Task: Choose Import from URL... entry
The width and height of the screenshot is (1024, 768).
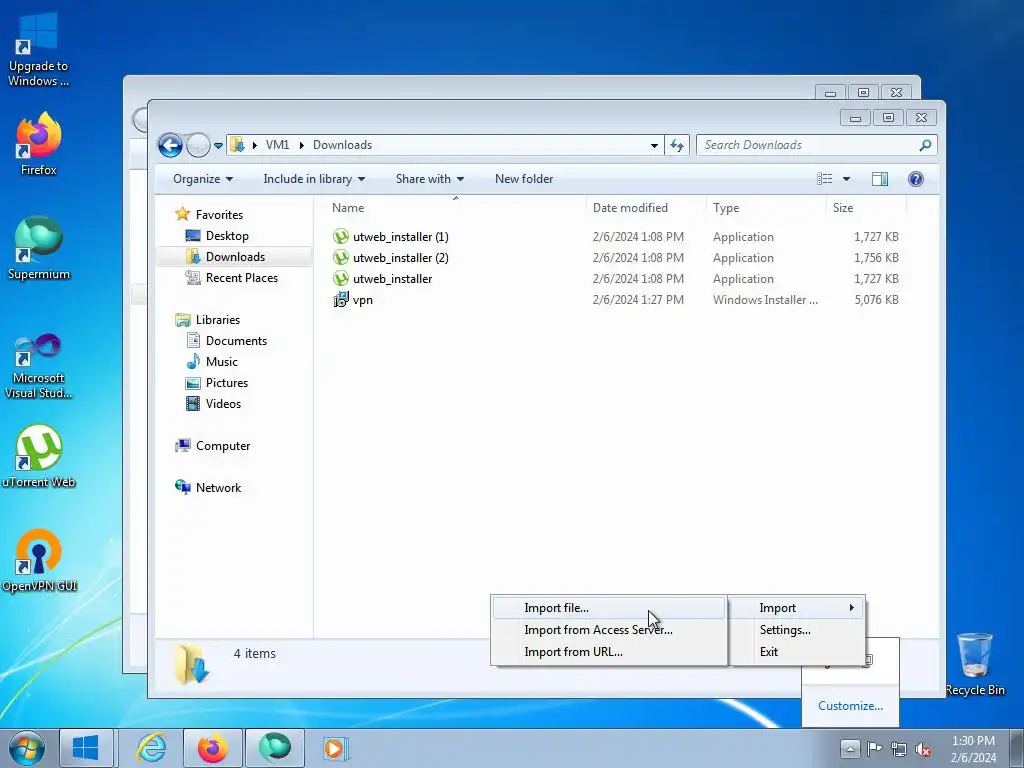Action: pyautogui.click(x=609, y=652)
